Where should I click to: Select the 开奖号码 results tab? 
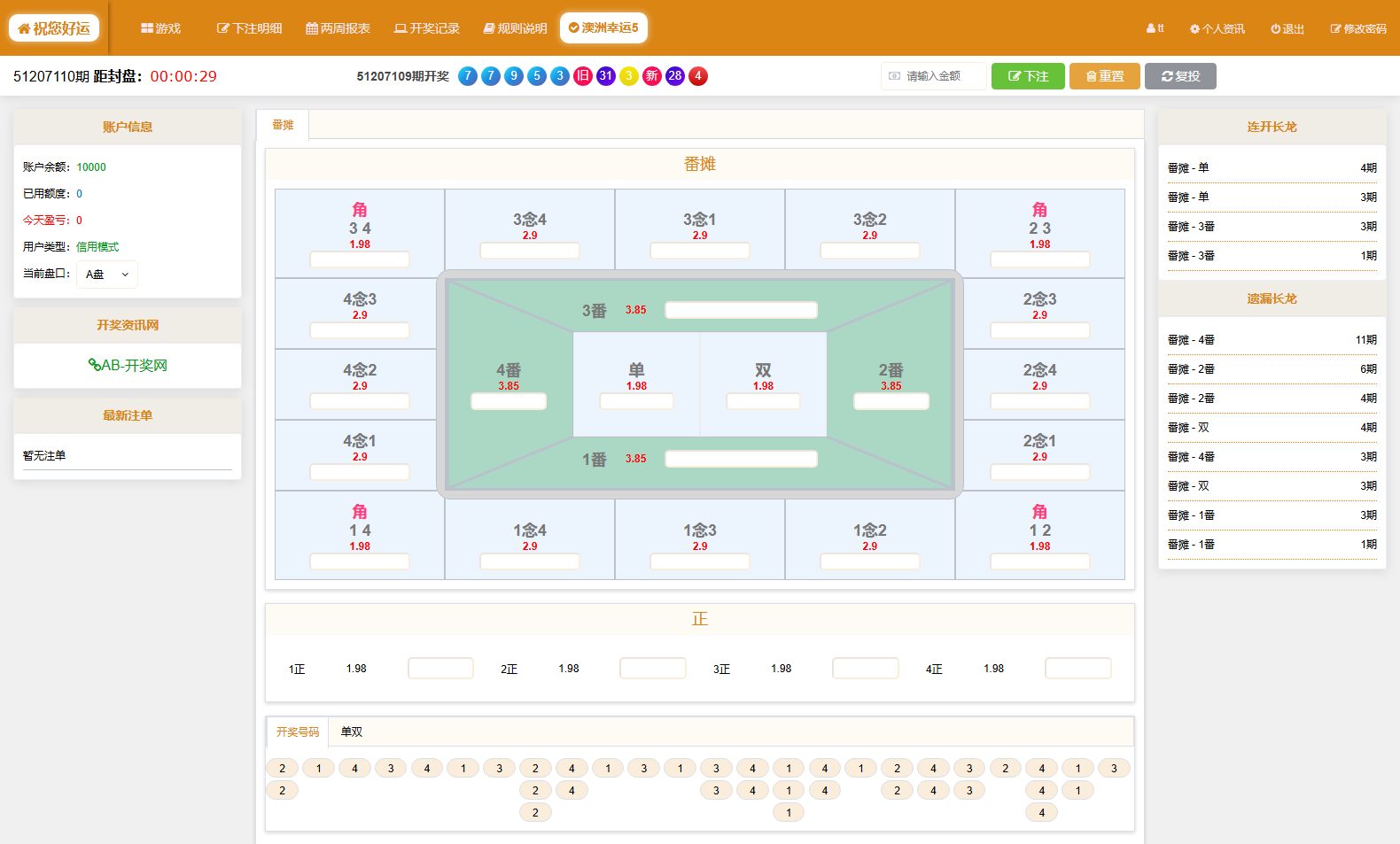point(297,732)
